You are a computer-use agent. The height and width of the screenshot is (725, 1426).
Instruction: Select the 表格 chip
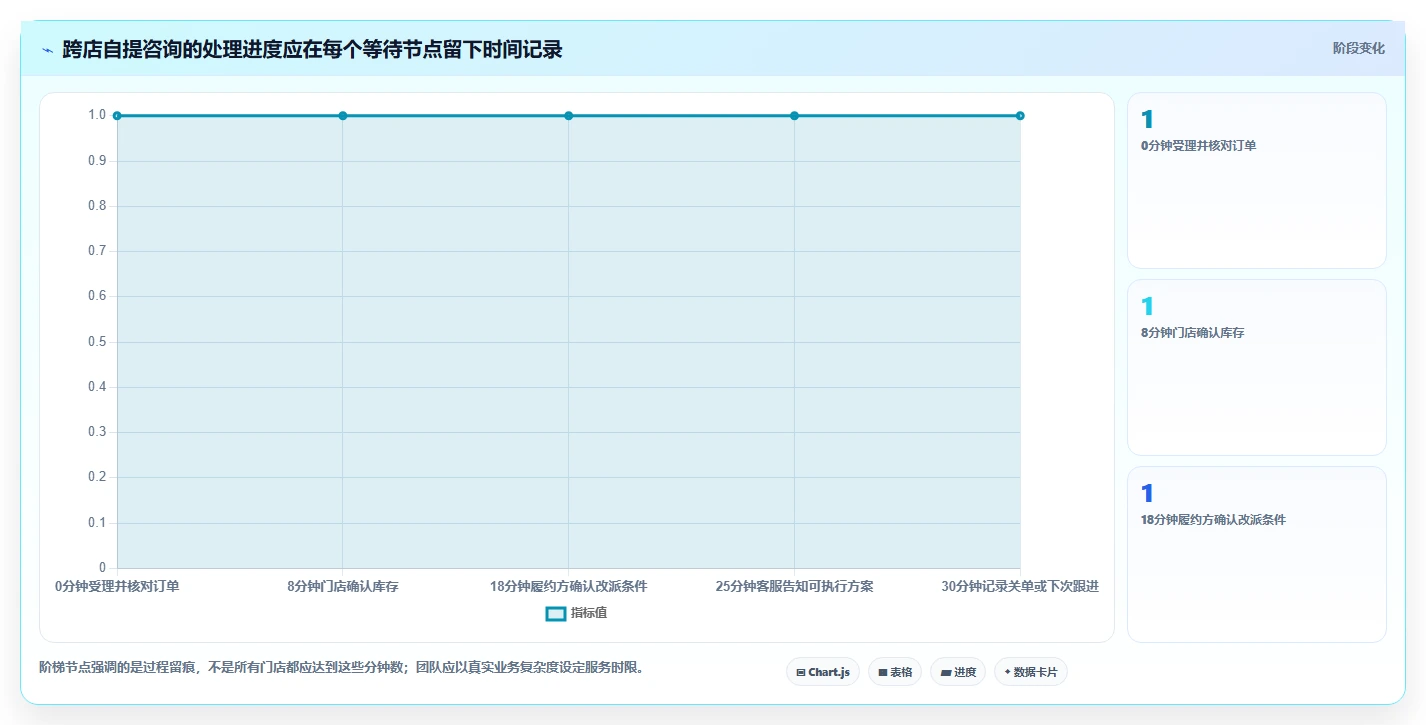895,672
